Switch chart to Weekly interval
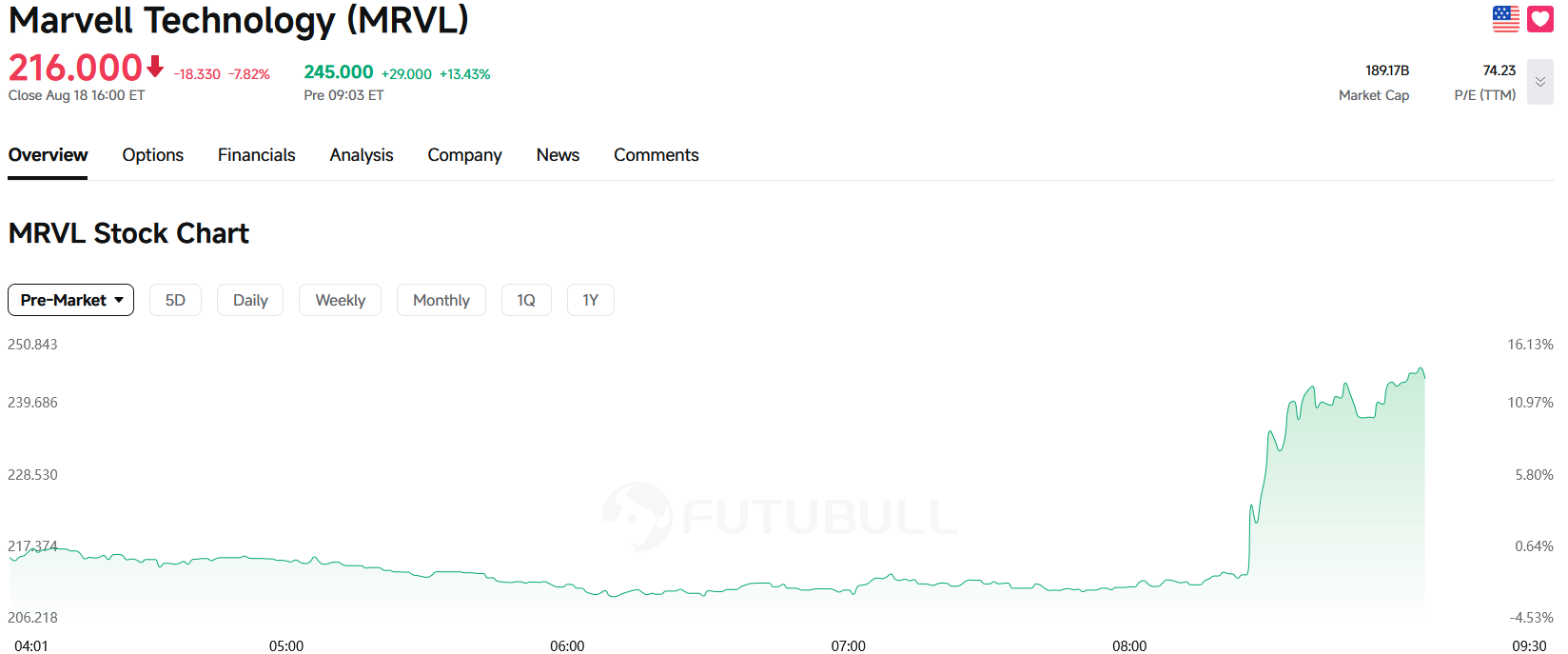The width and height of the screenshot is (1568, 654). (x=340, y=300)
